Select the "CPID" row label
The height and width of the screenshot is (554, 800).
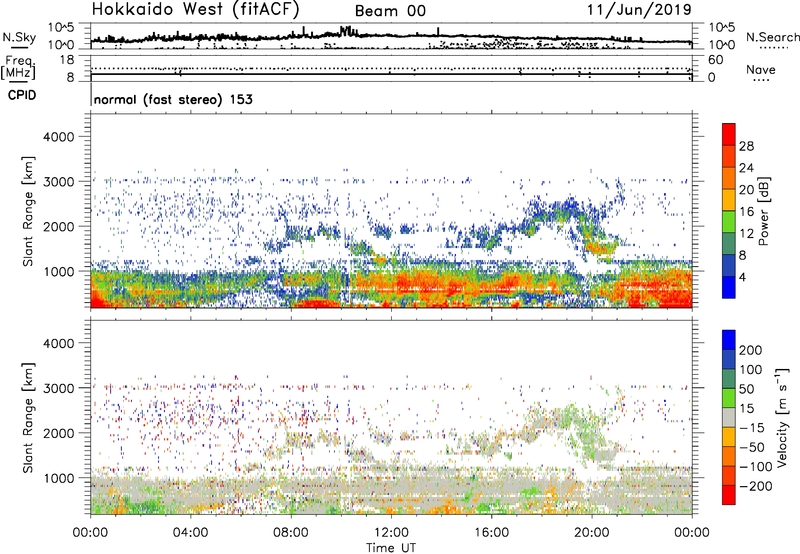pos(22,95)
